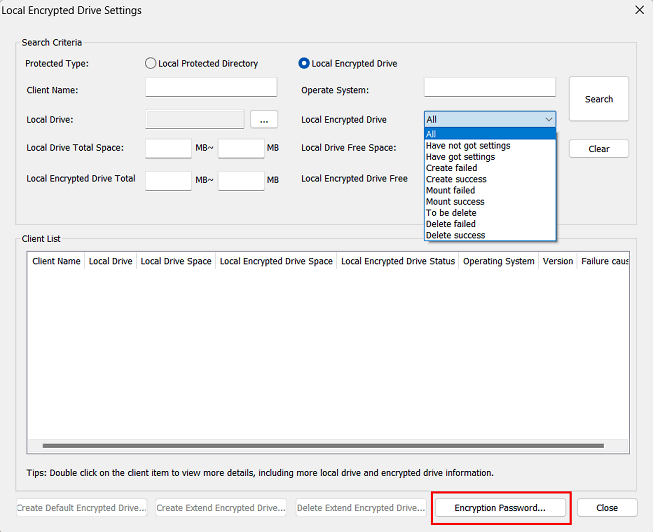Click the Client Name input field
The height and width of the screenshot is (532, 653).
coord(211,88)
